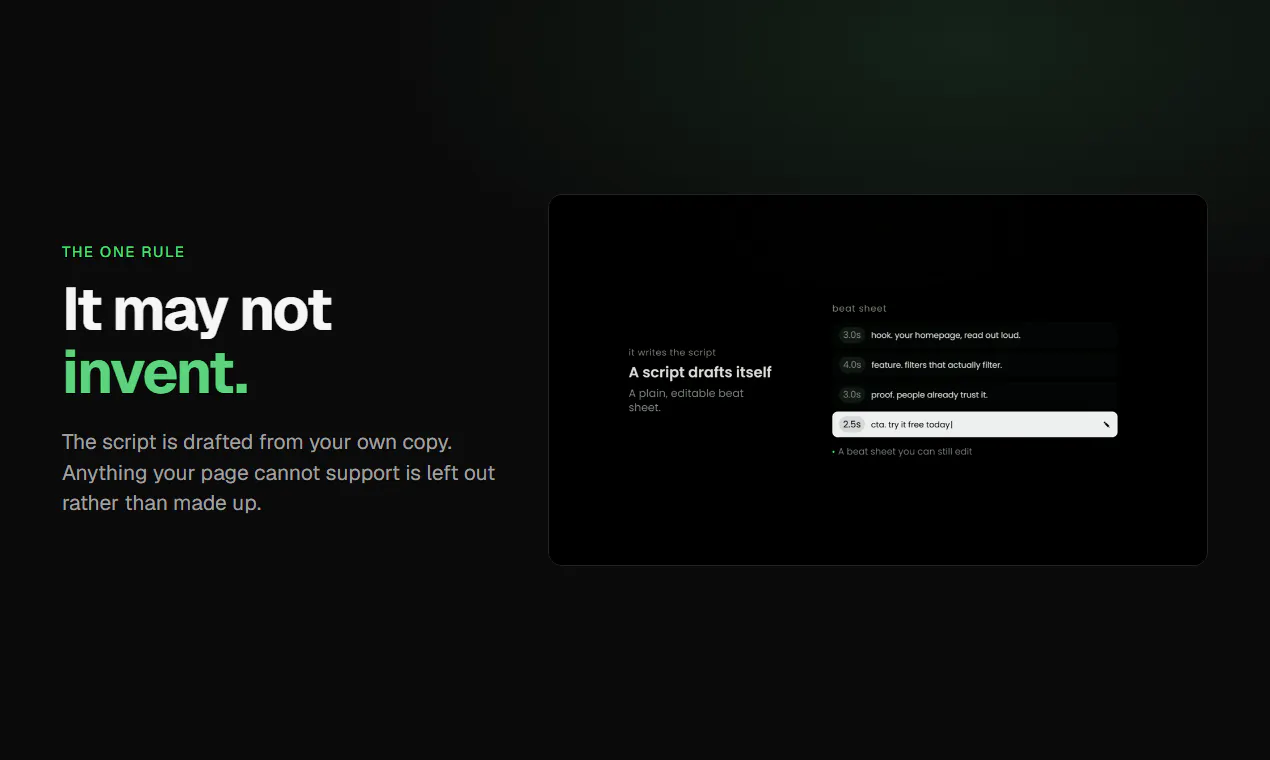The width and height of the screenshot is (1270, 760).
Task: Select the hook beat row
Action: (975, 335)
